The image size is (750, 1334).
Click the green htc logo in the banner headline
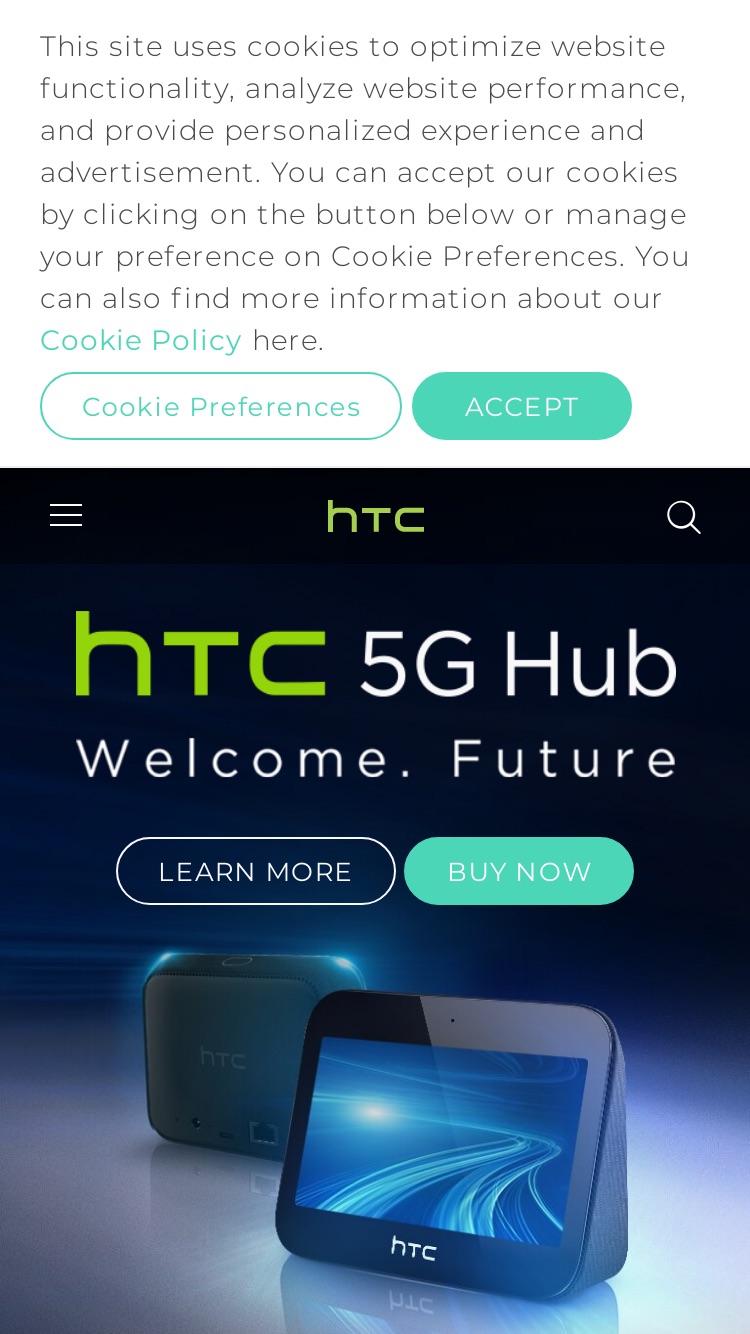(x=200, y=654)
